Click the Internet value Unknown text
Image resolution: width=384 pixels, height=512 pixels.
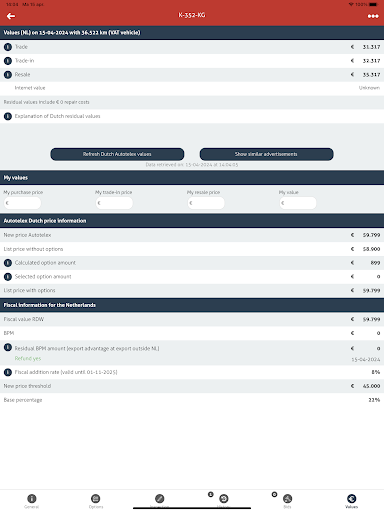click(x=369, y=88)
